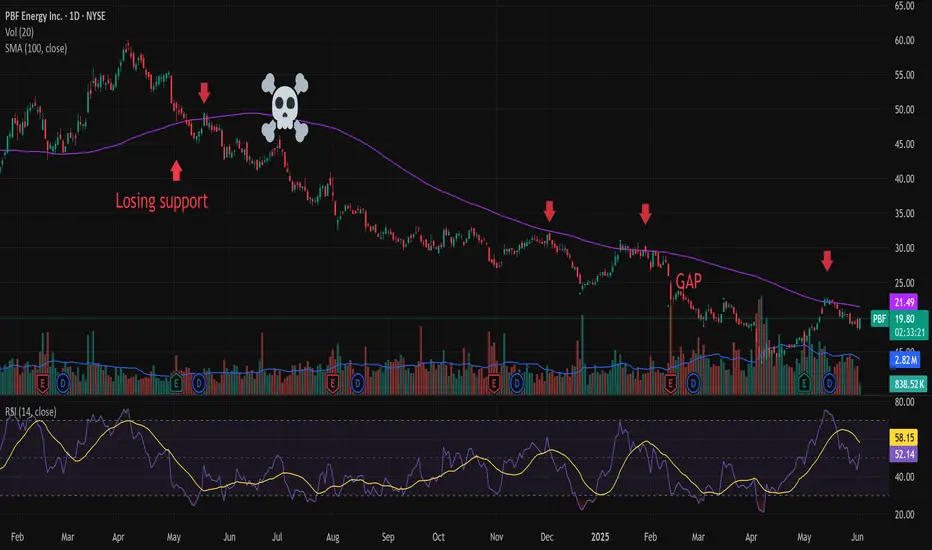Viewport: 932px width, 550px height.
Task: Select the skull sticker on the chart
Action: click(285, 108)
